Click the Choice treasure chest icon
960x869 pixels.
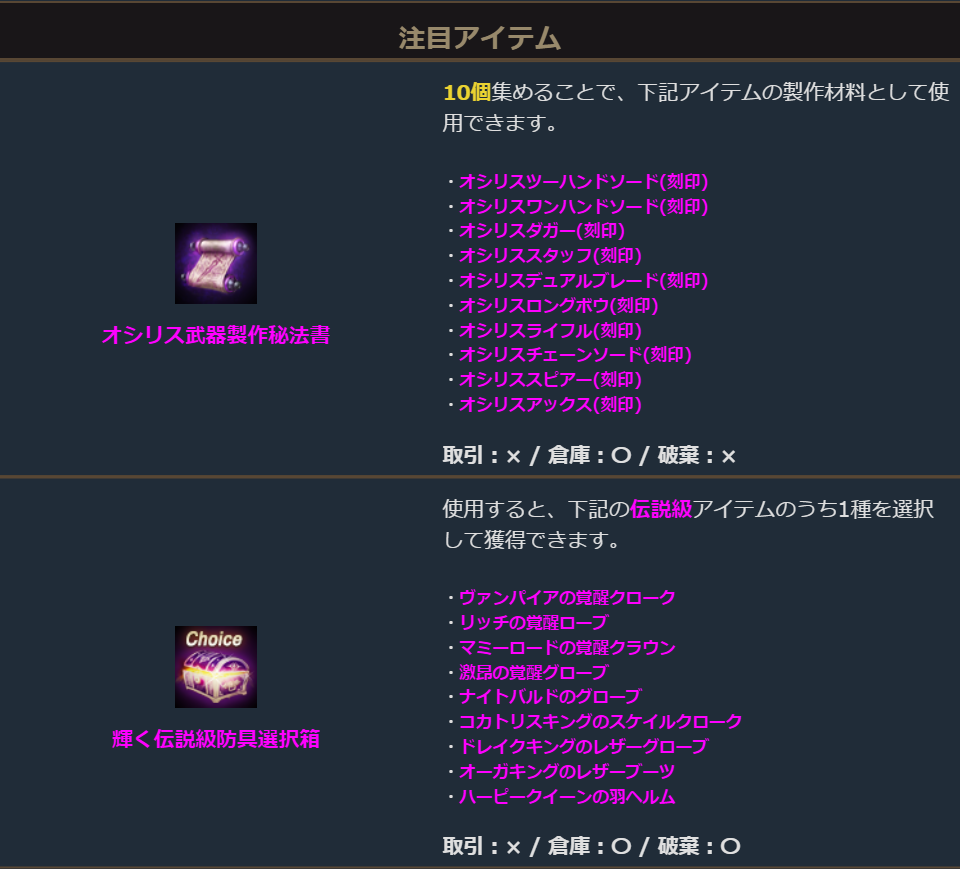216,667
